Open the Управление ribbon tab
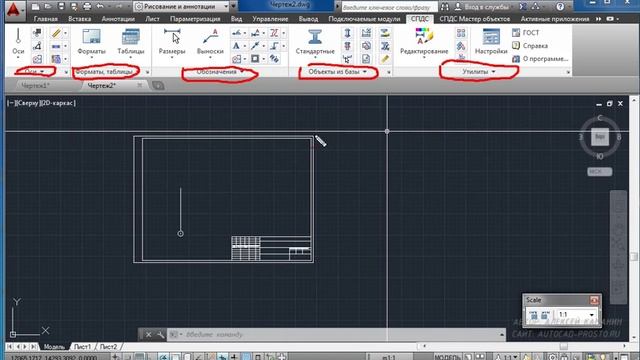 coord(270,19)
